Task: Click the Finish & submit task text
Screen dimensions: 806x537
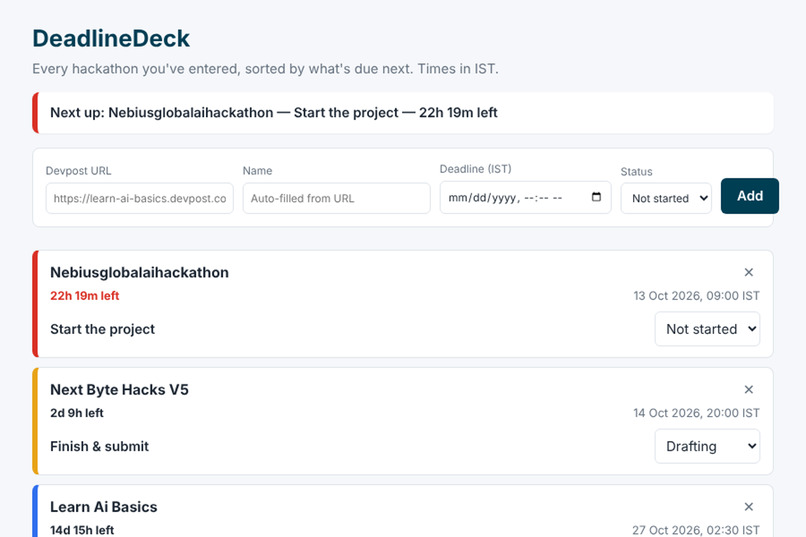Action: point(99,446)
